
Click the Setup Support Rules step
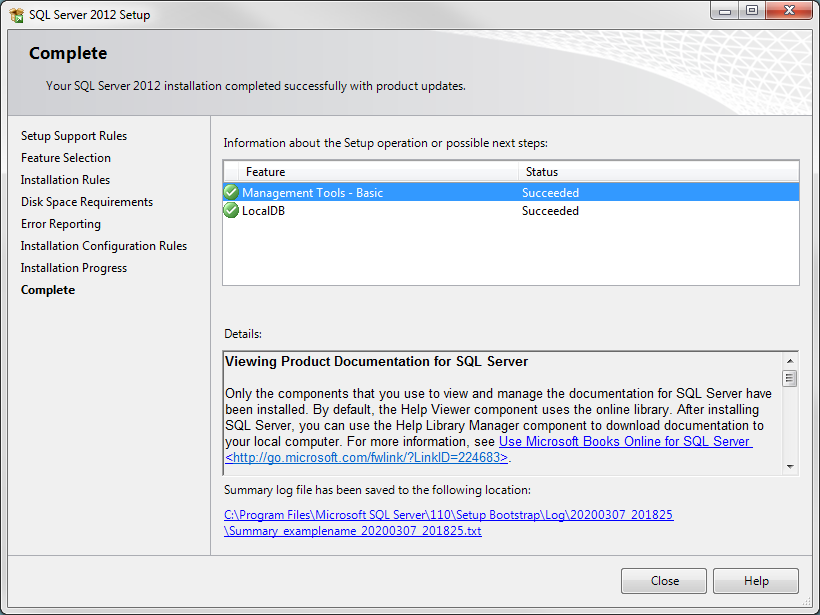pyautogui.click(x=74, y=136)
